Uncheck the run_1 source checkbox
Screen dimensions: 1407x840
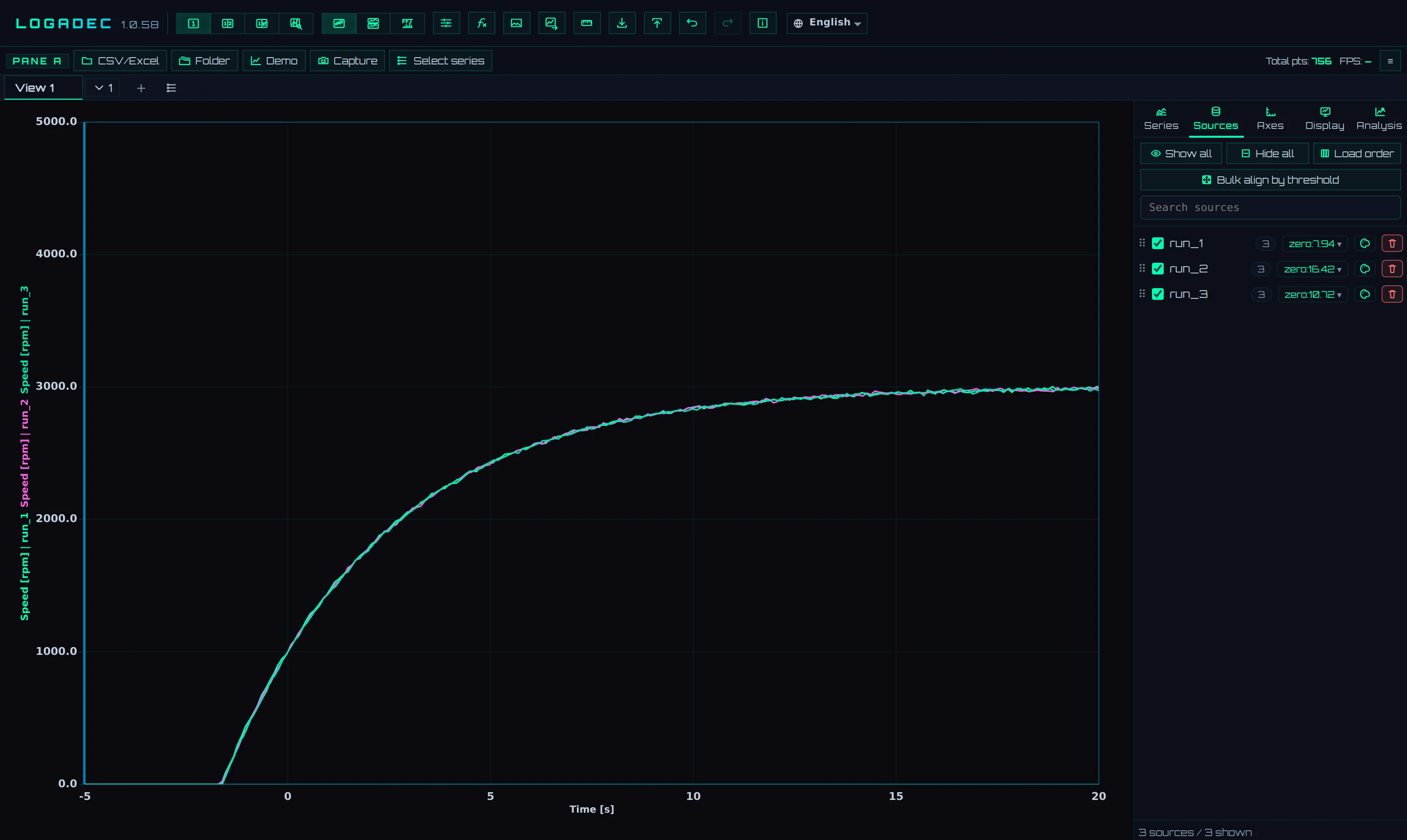(x=1158, y=243)
